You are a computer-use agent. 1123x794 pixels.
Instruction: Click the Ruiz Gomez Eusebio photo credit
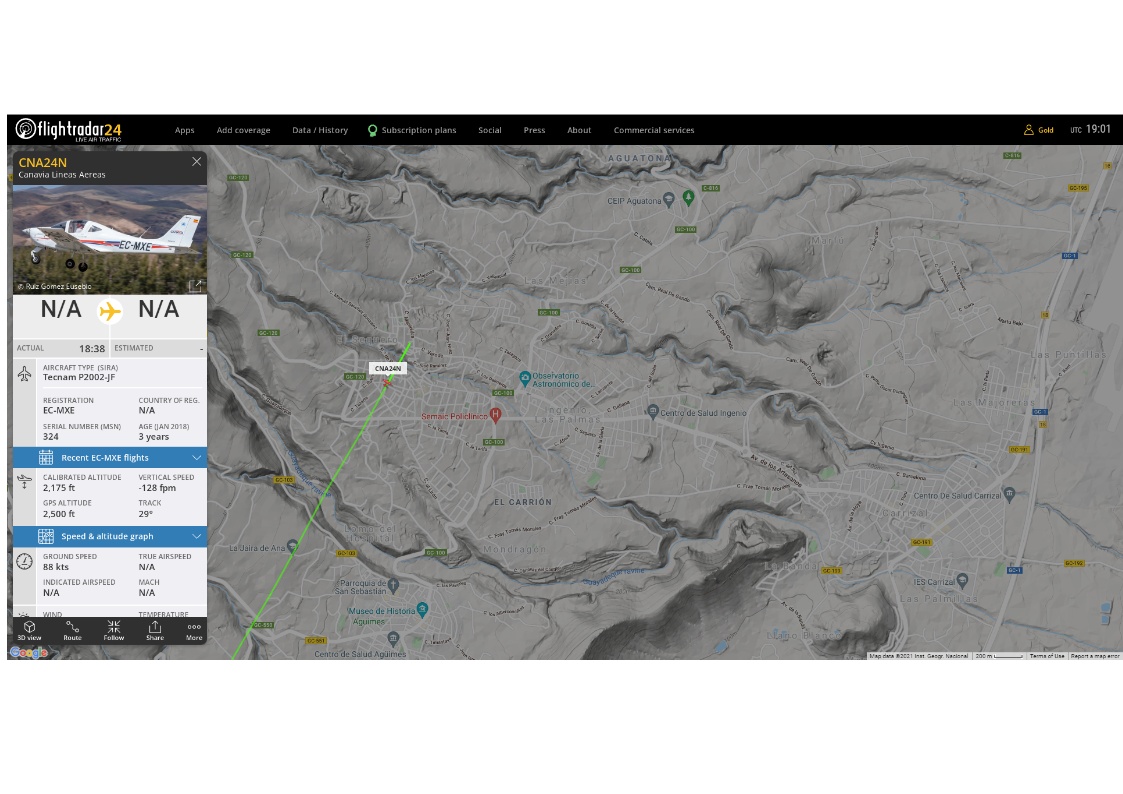pos(55,286)
